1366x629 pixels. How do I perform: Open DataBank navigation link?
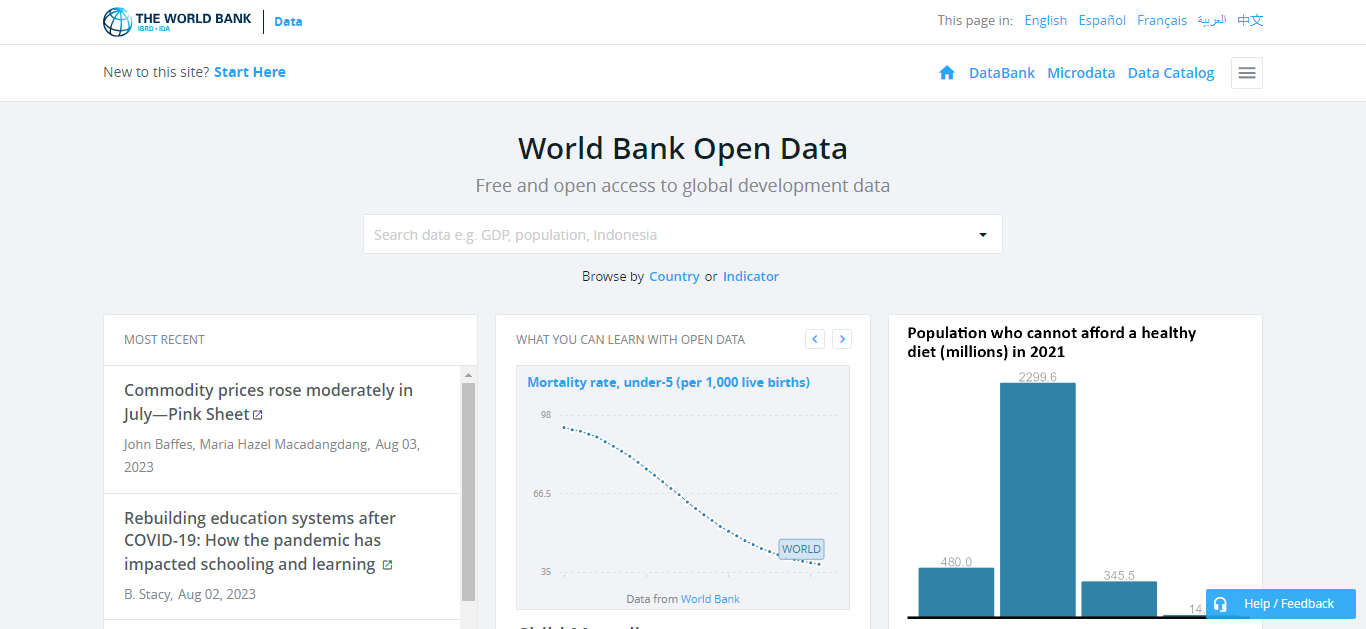1001,73
